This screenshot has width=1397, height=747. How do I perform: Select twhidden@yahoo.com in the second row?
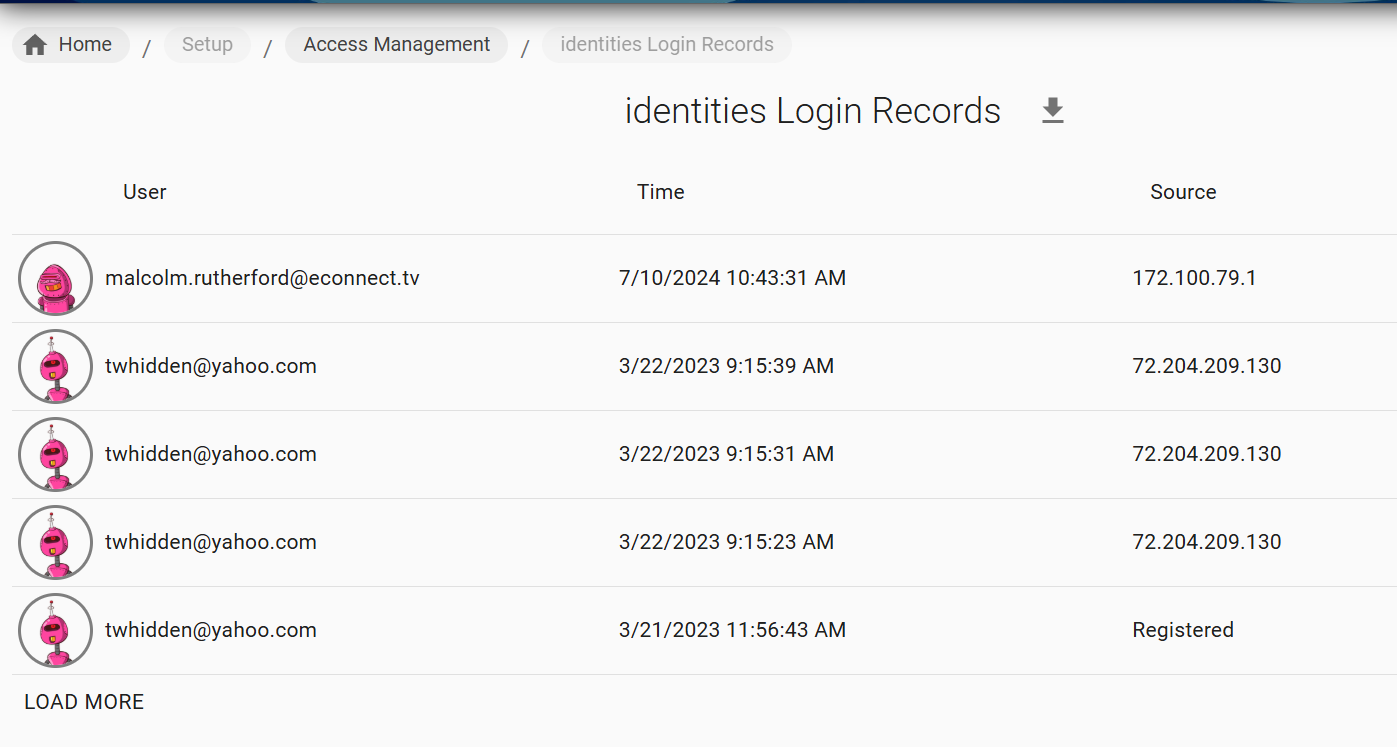click(211, 366)
